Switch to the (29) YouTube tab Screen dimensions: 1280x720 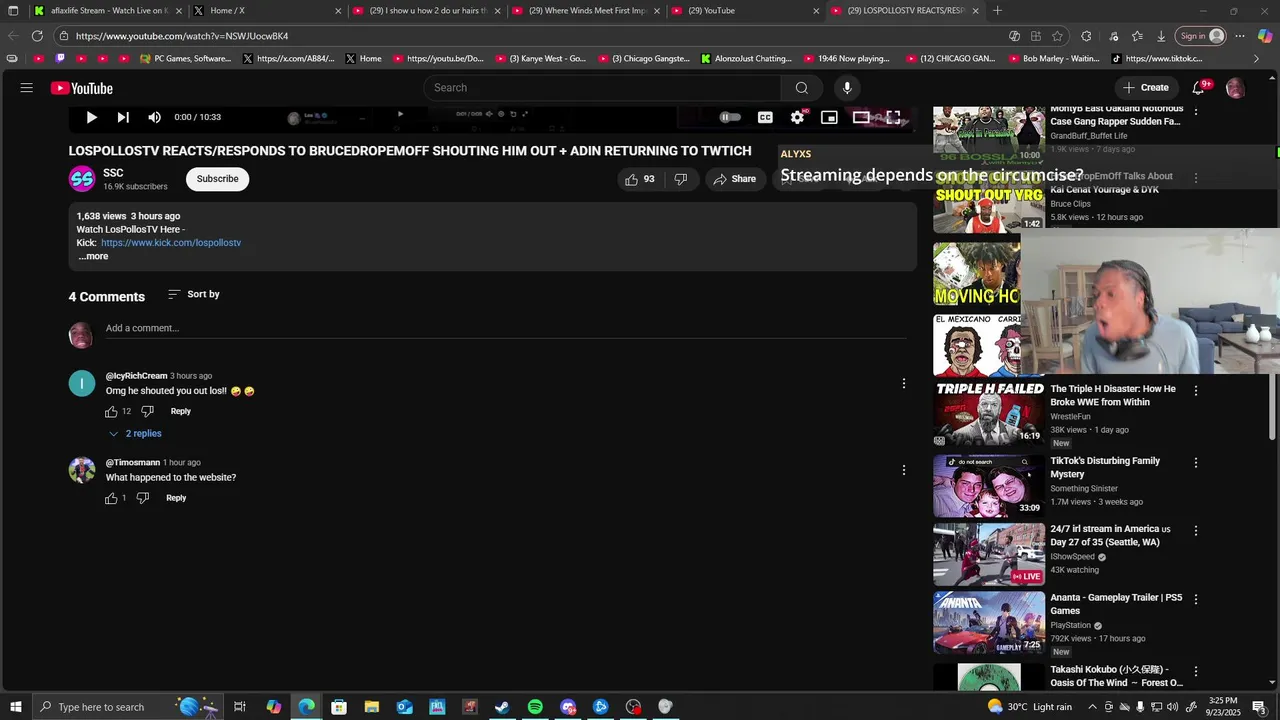coord(746,11)
